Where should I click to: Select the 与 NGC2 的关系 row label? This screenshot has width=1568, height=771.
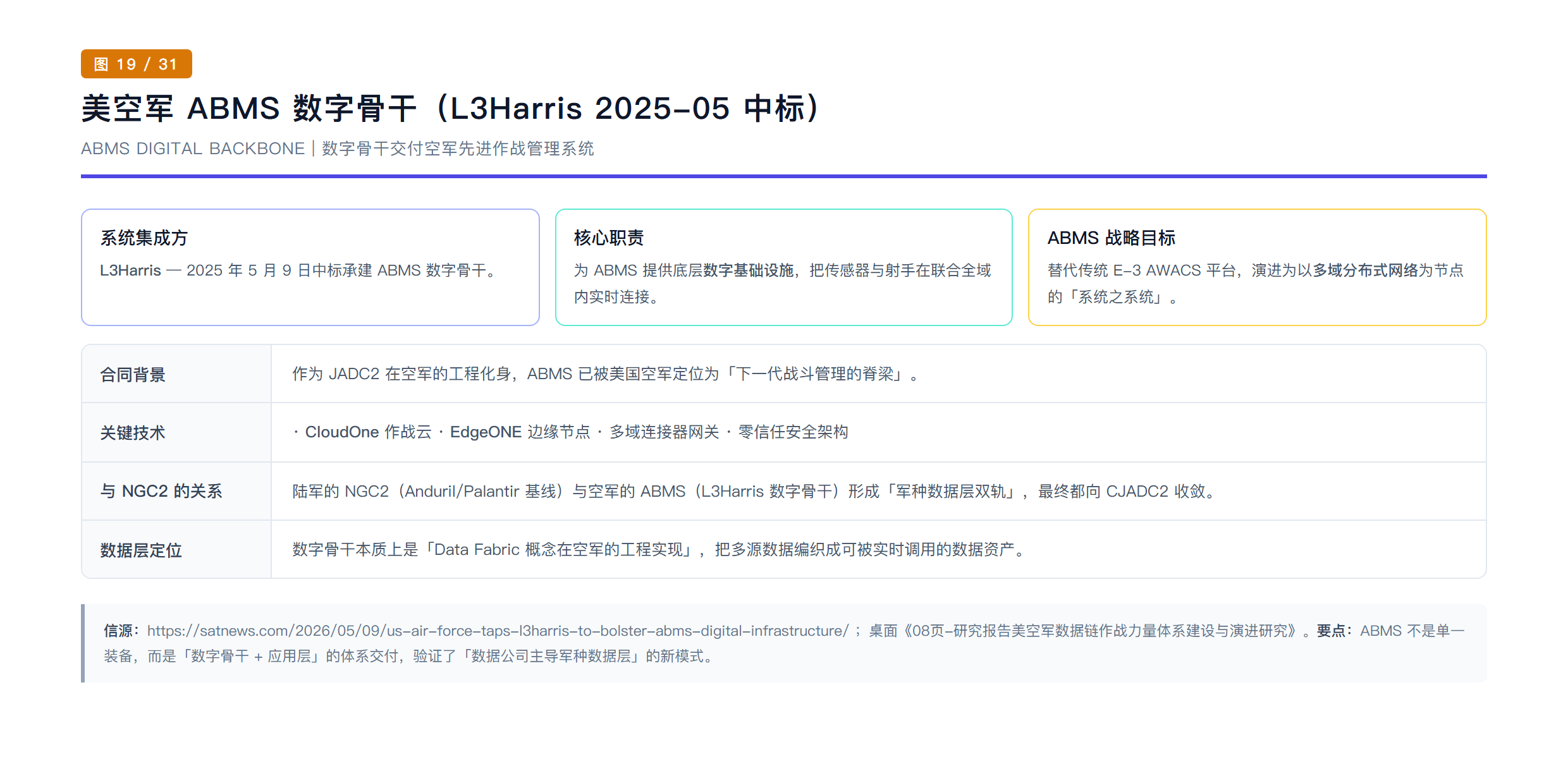click(161, 491)
